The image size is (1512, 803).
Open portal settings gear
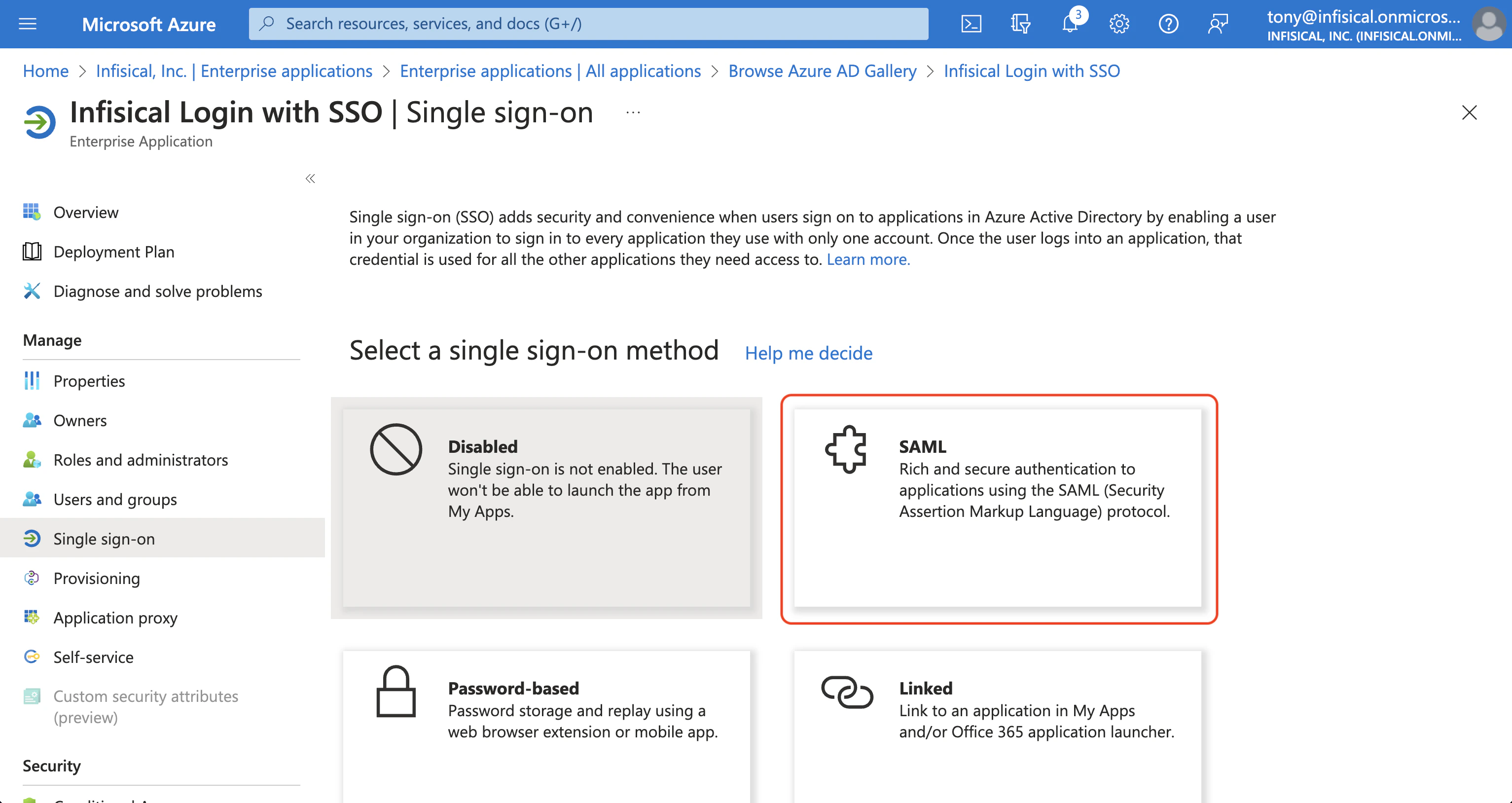1119,24
